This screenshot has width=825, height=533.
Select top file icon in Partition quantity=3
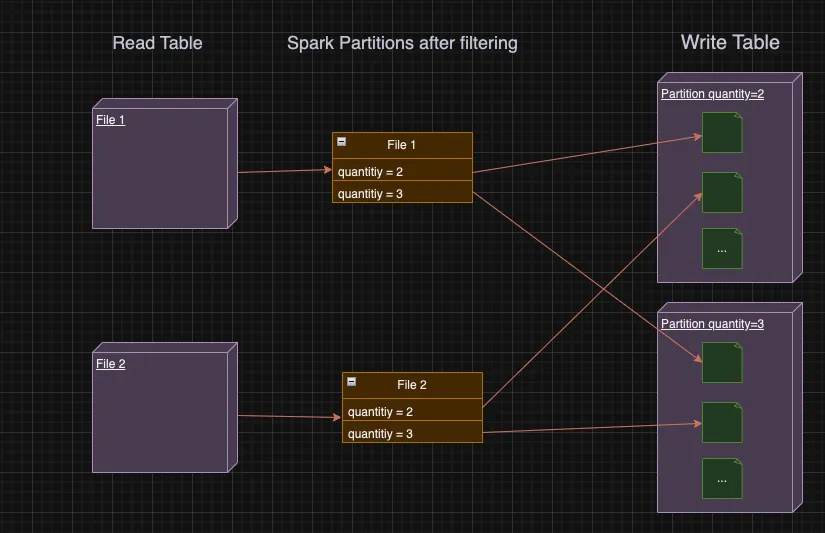[x=722, y=363]
